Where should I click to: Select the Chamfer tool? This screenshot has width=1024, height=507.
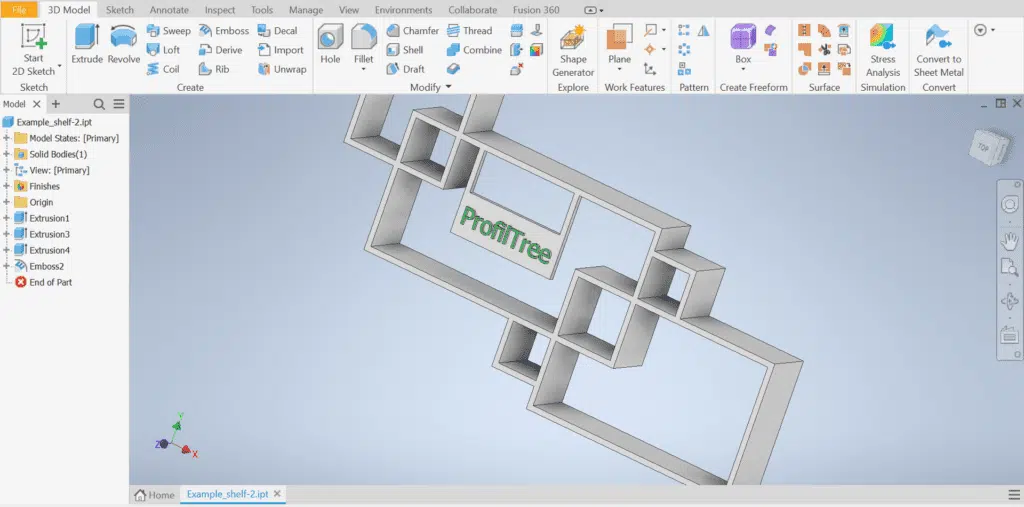pos(412,31)
